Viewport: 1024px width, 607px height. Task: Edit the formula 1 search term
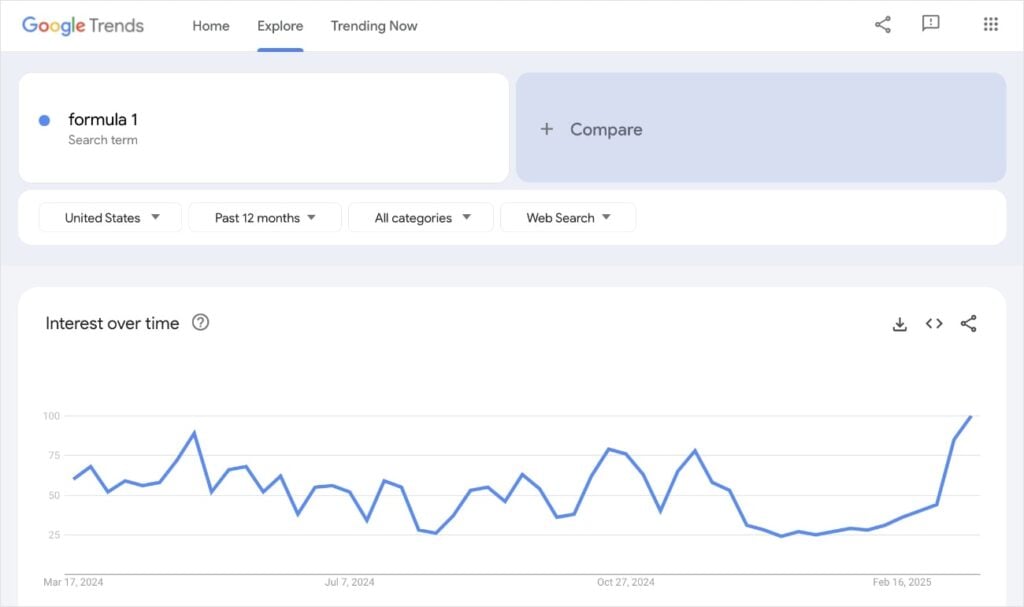tap(104, 119)
